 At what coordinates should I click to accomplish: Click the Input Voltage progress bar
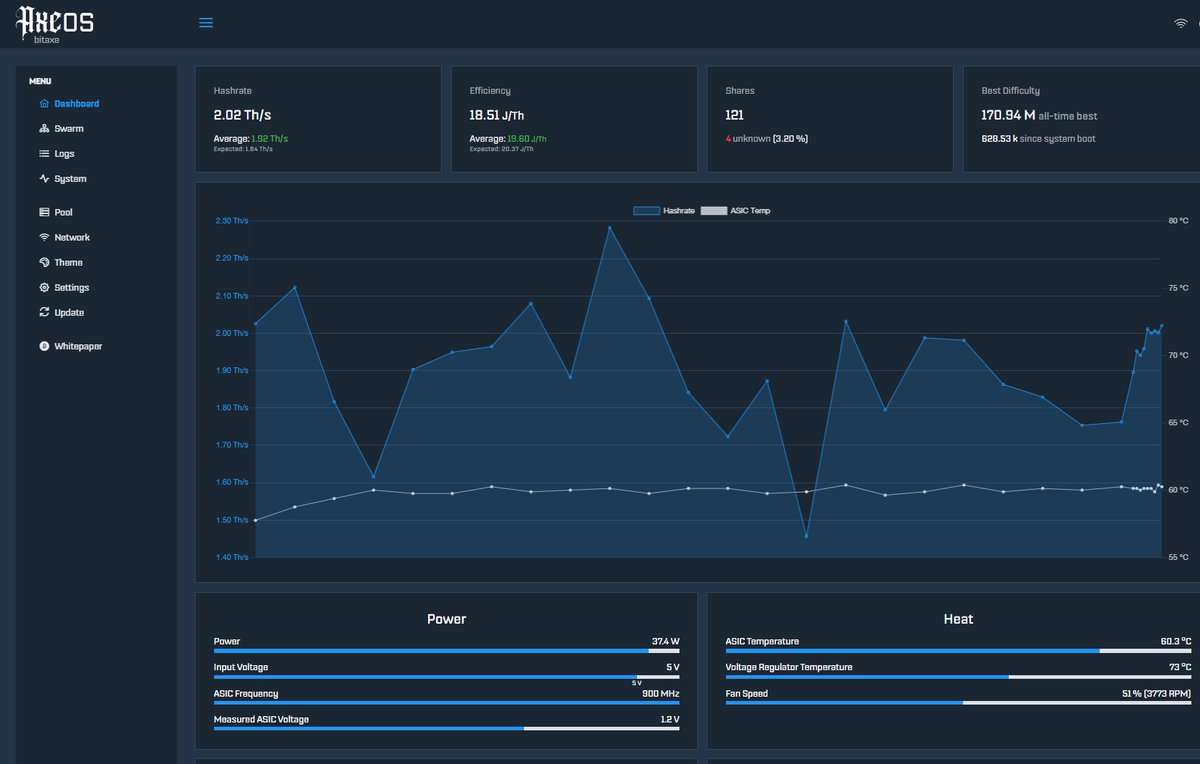pos(446,676)
